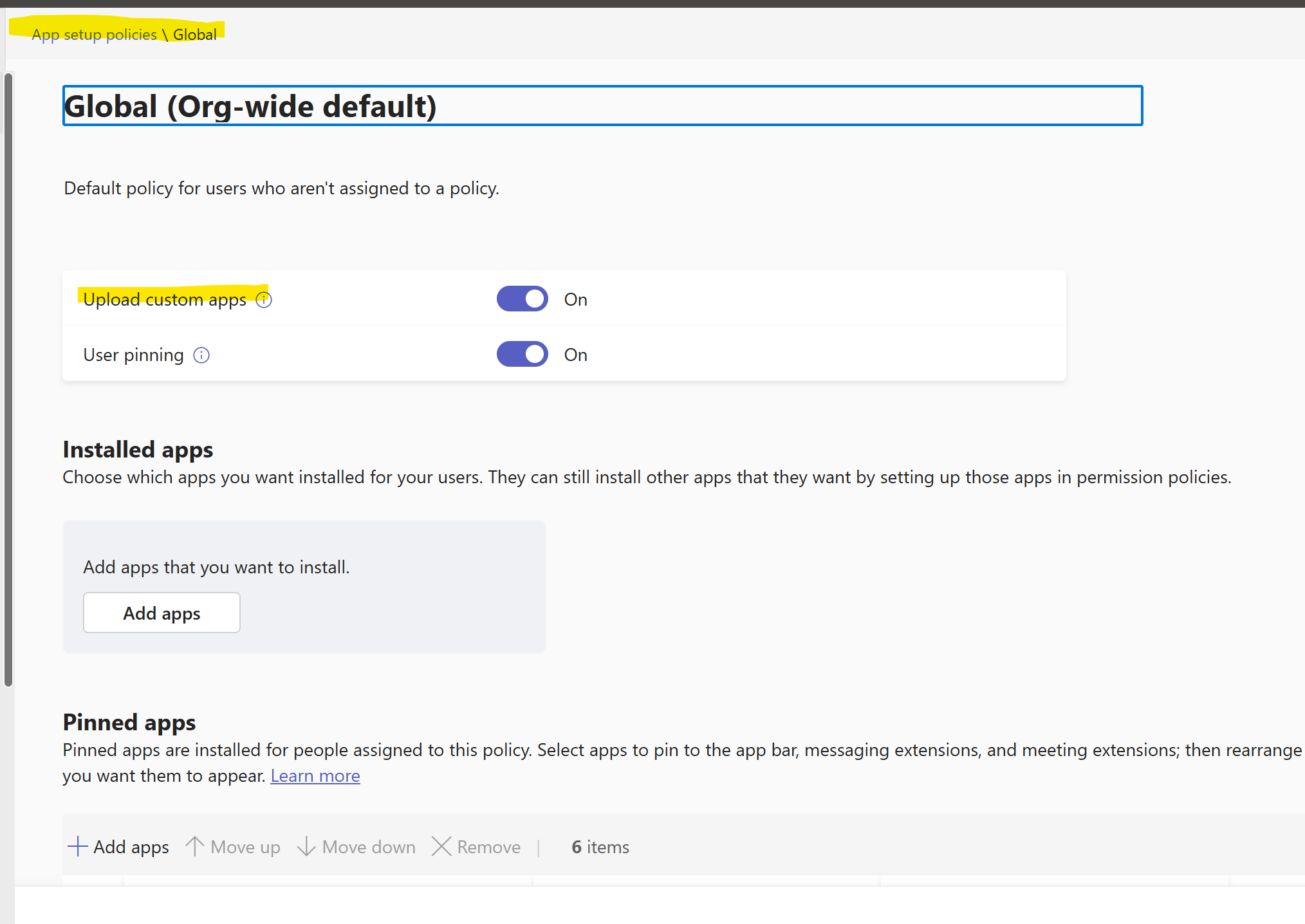The image size is (1305, 924).
Task: Click the plus icon next to Add apps
Action: (x=77, y=846)
